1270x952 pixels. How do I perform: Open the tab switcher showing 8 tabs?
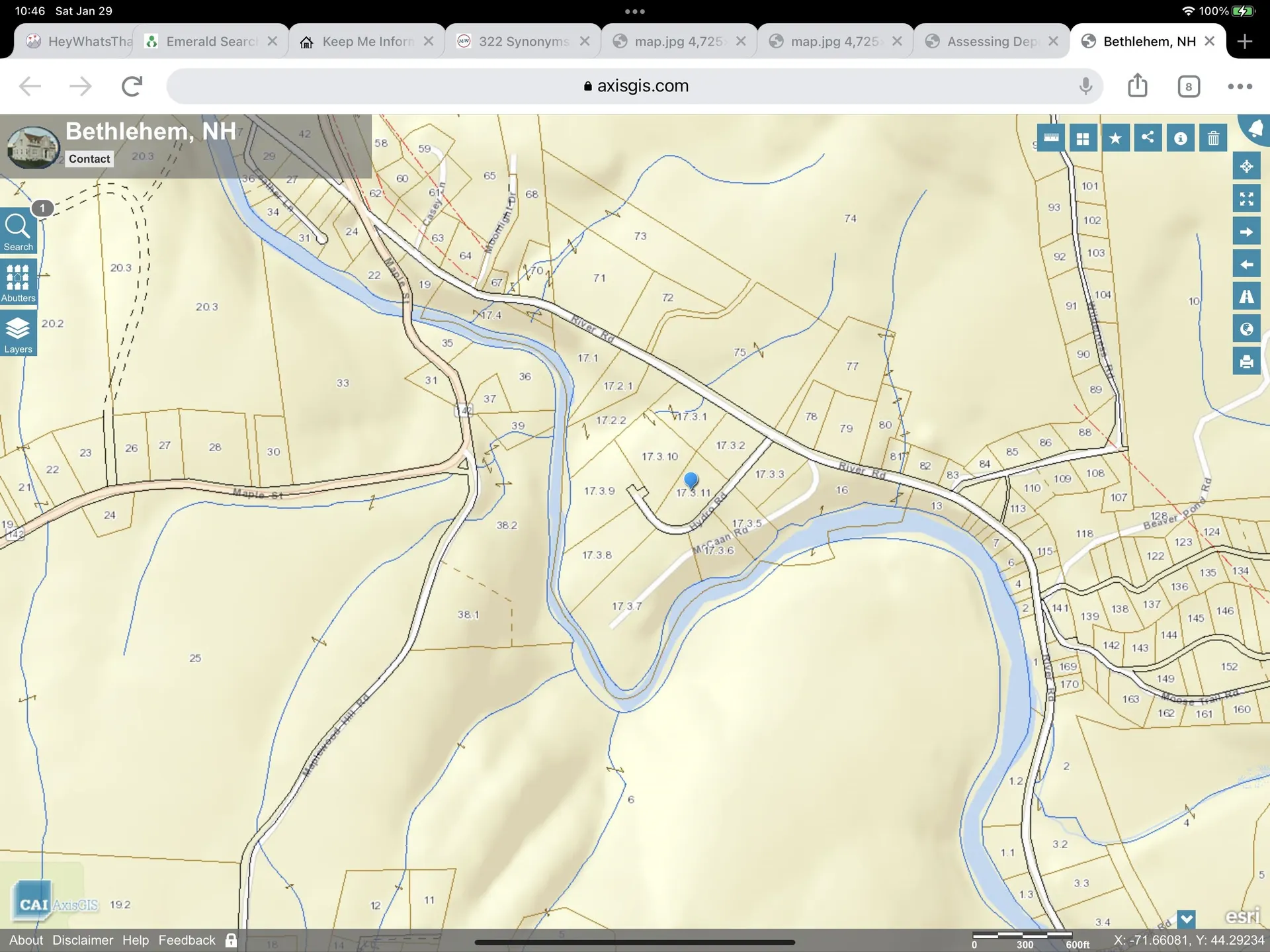pos(1189,86)
